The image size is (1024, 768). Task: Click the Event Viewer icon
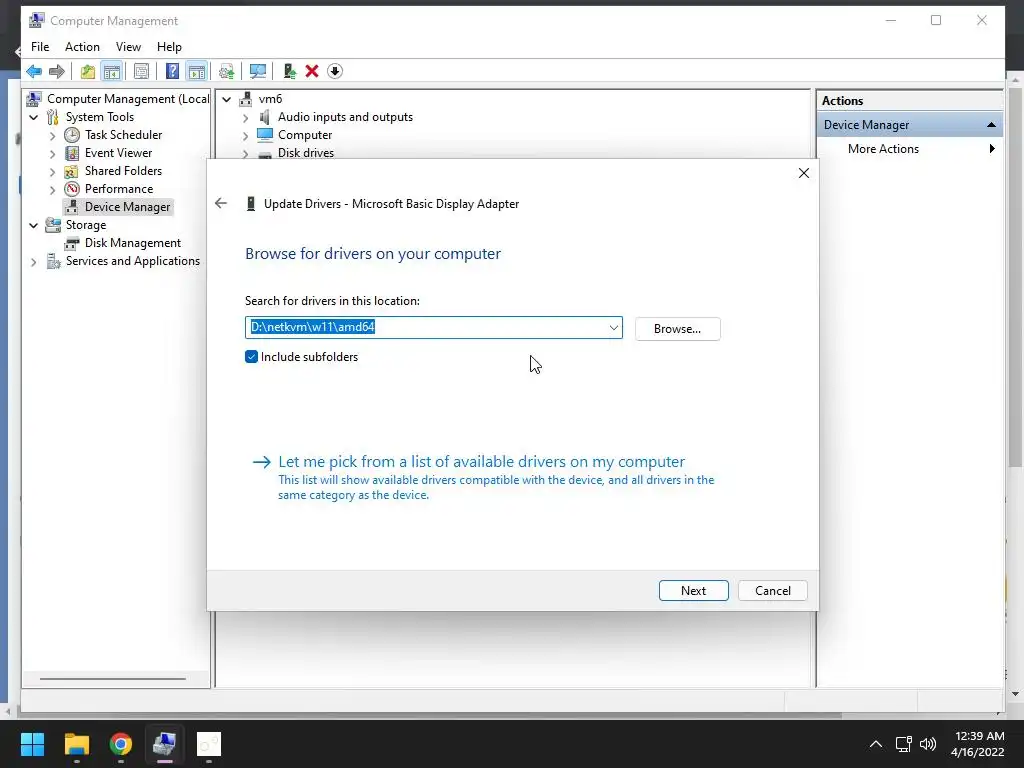72,153
